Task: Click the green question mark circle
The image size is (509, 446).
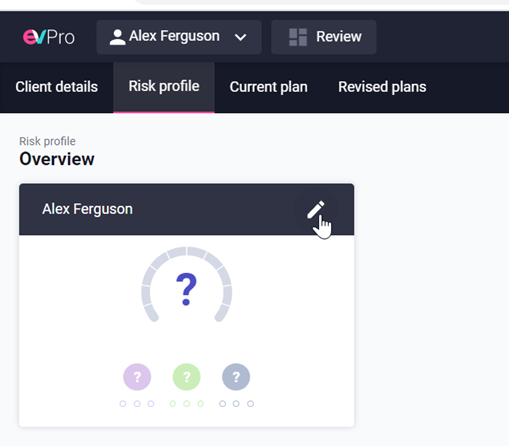Action: [187, 377]
